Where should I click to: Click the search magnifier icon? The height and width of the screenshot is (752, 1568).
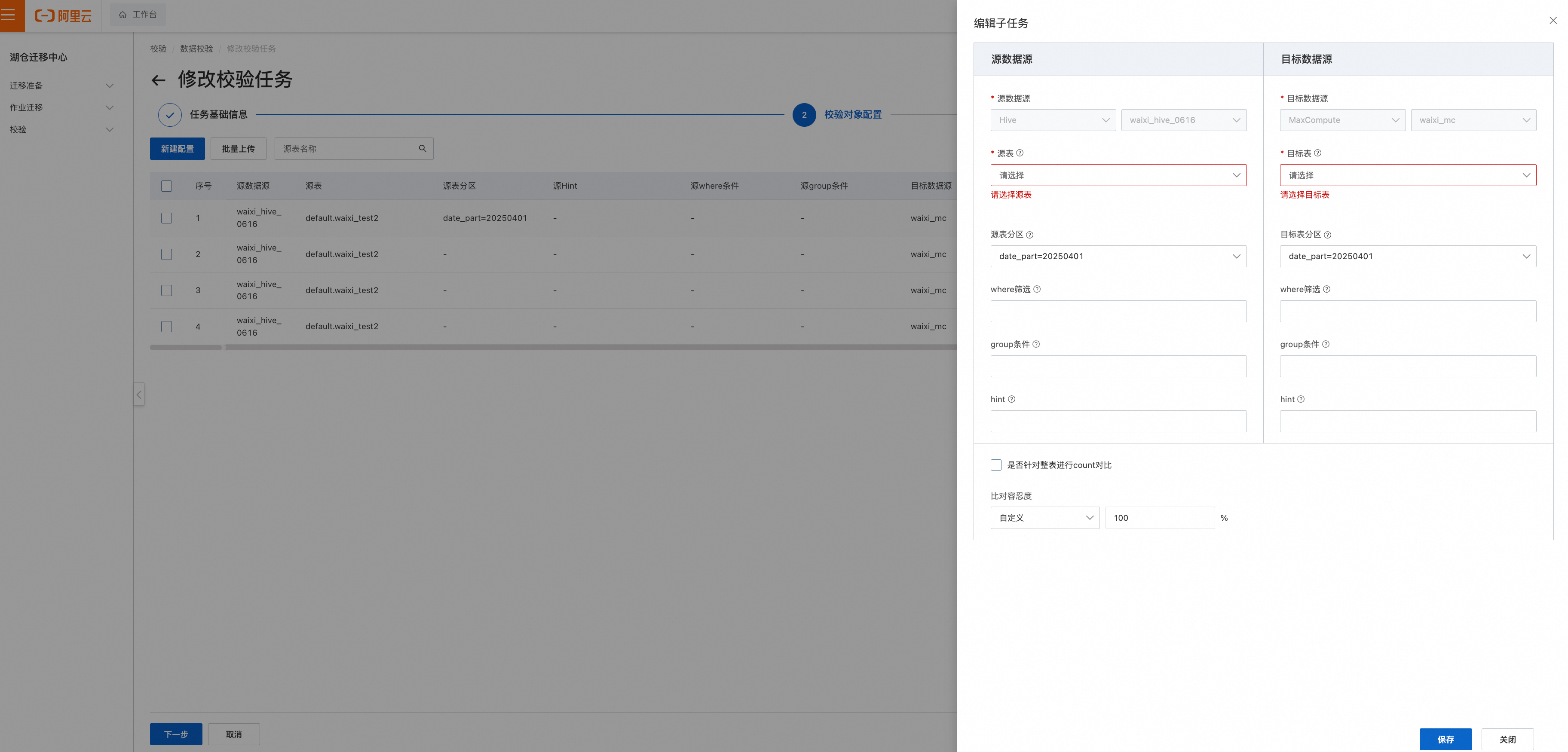click(x=423, y=148)
